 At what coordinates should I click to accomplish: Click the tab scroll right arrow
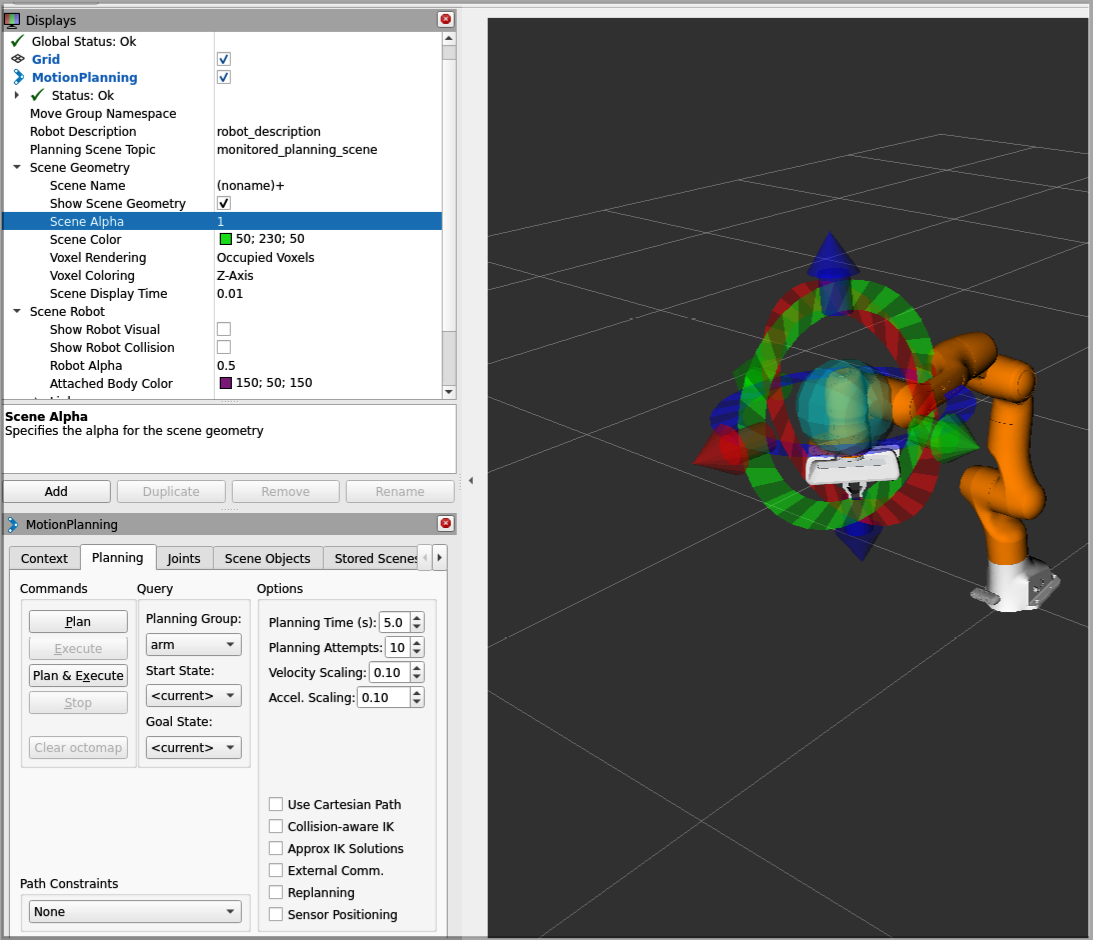(439, 558)
